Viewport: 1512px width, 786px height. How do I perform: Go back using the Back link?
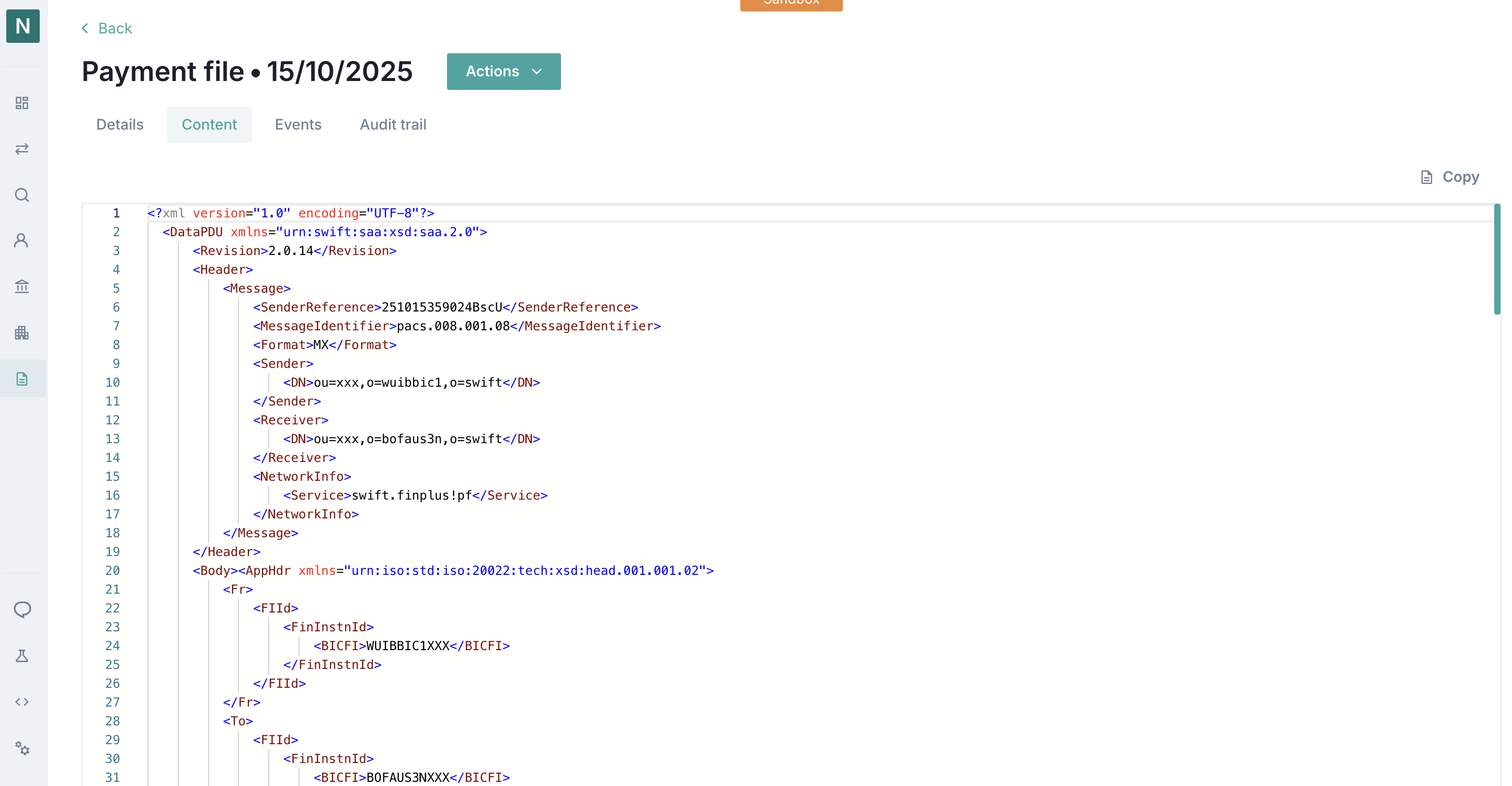(107, 28)
